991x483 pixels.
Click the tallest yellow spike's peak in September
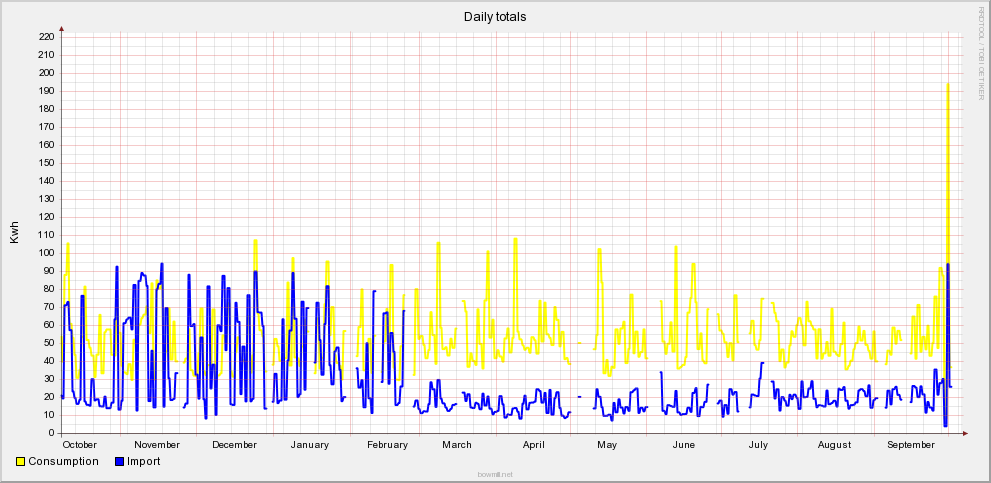tap(947, 84)
